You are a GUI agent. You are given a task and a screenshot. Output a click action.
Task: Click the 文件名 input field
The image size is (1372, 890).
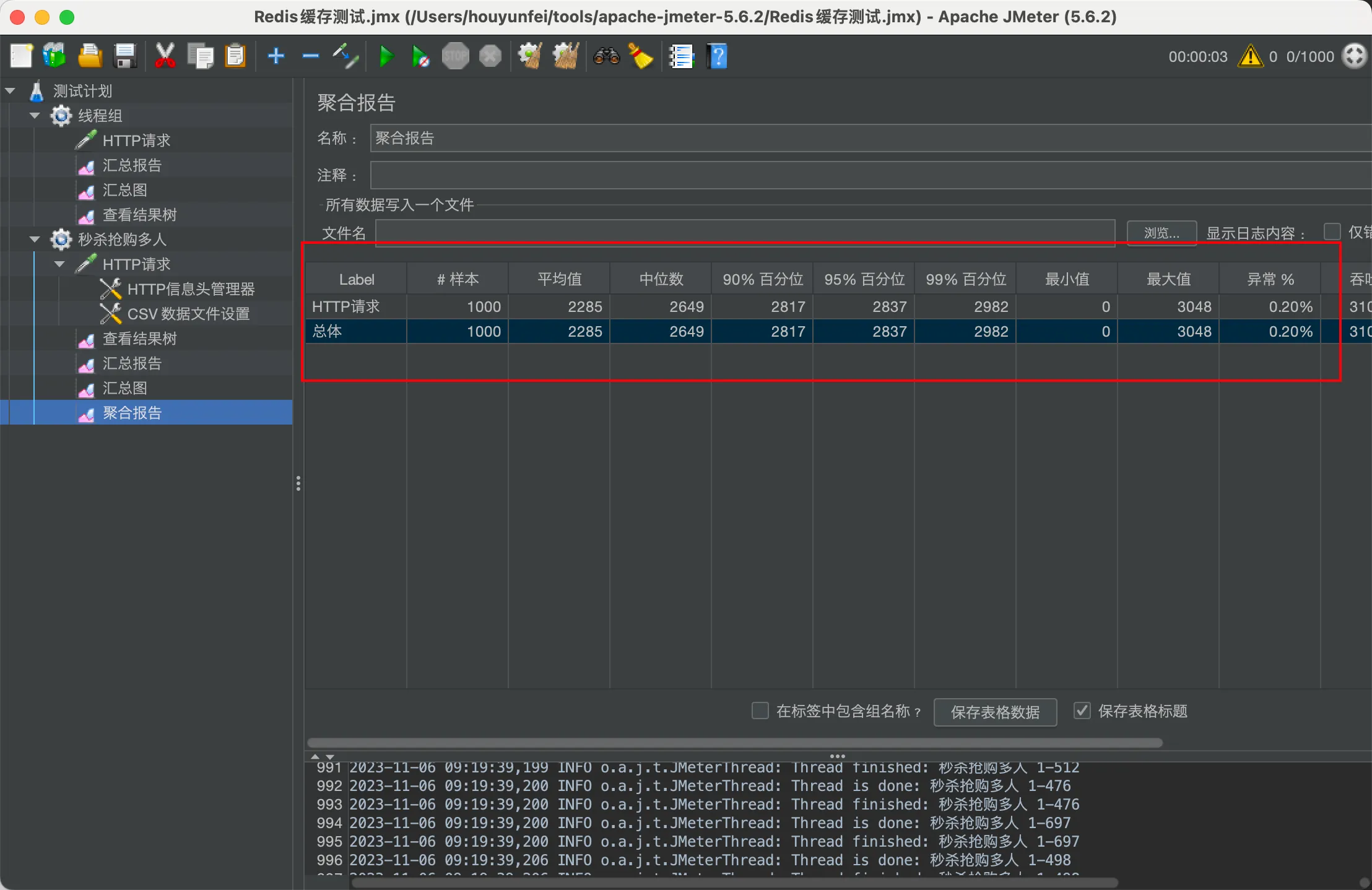pos(745,233)
